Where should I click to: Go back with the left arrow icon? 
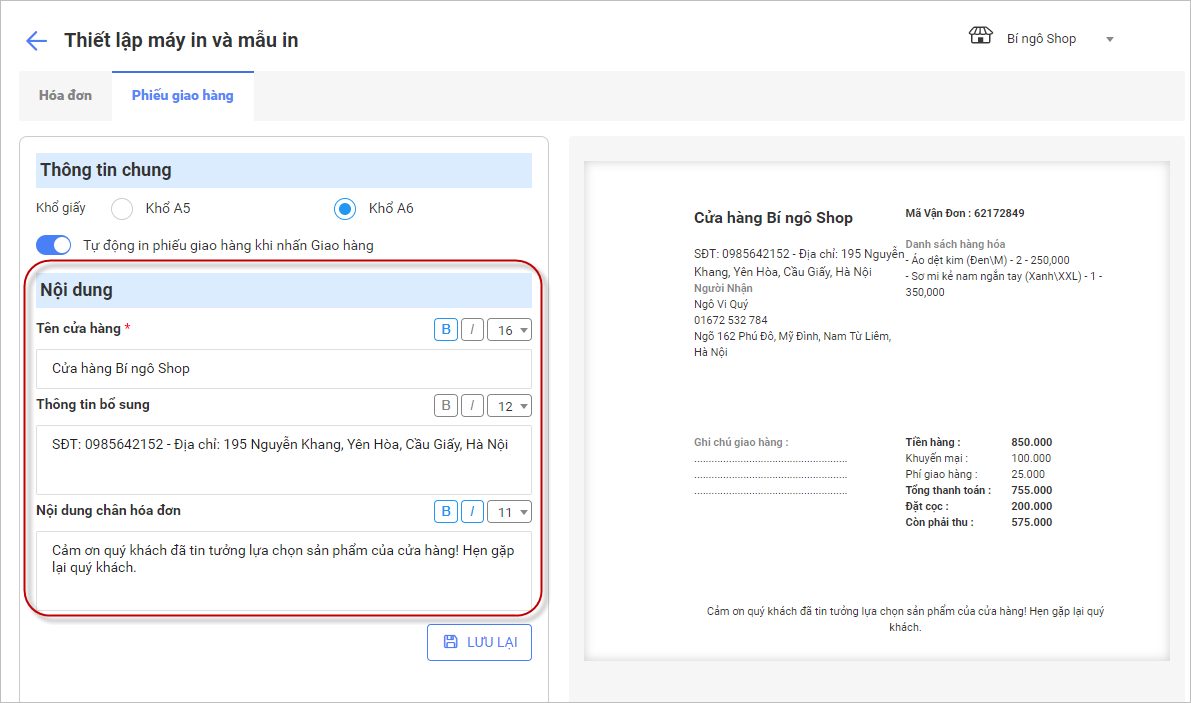coord(36,40)
